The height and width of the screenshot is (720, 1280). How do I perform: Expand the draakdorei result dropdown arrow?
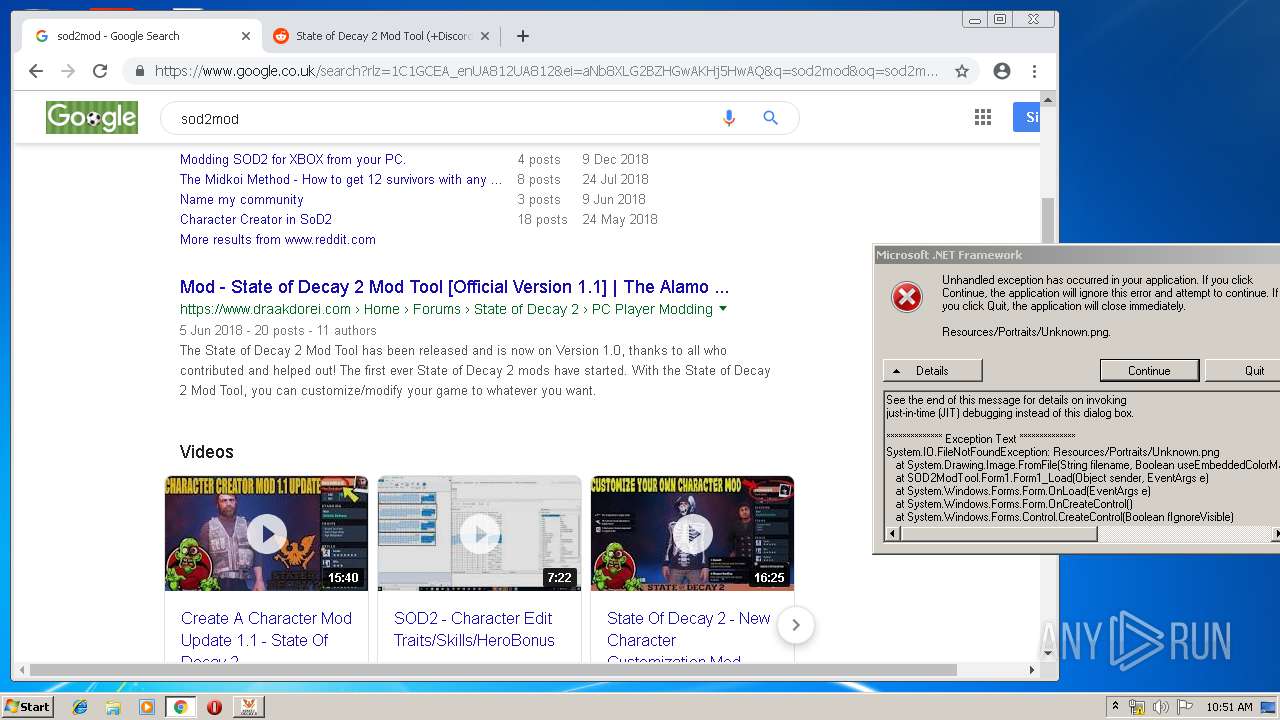[723, 309]
